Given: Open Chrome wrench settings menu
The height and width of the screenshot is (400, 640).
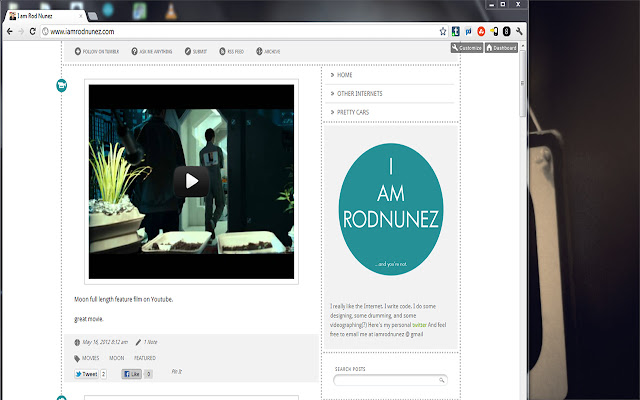Looking at the screenshot, I should tap(519, 32).
